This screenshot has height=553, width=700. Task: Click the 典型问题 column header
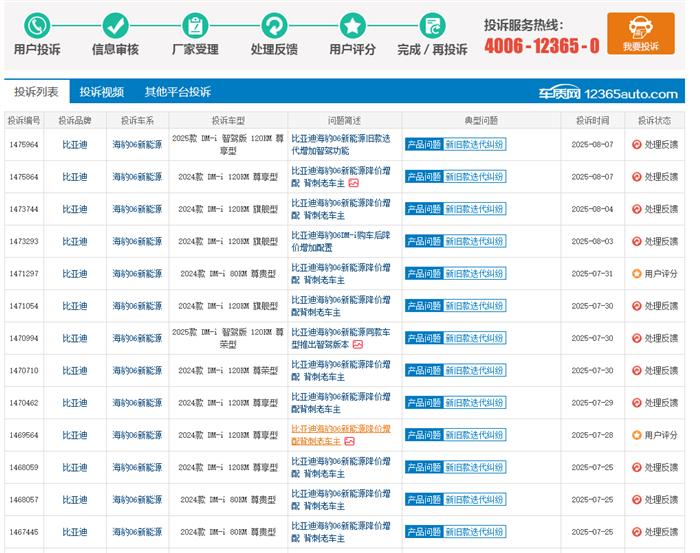pyautogui.click(x=481, y=121)
